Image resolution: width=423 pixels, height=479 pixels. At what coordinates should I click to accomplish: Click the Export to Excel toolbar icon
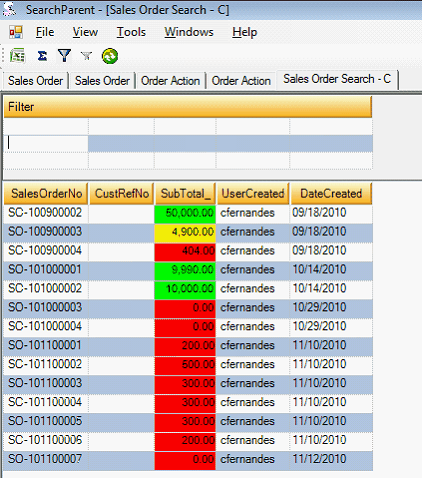coord(17,56)
